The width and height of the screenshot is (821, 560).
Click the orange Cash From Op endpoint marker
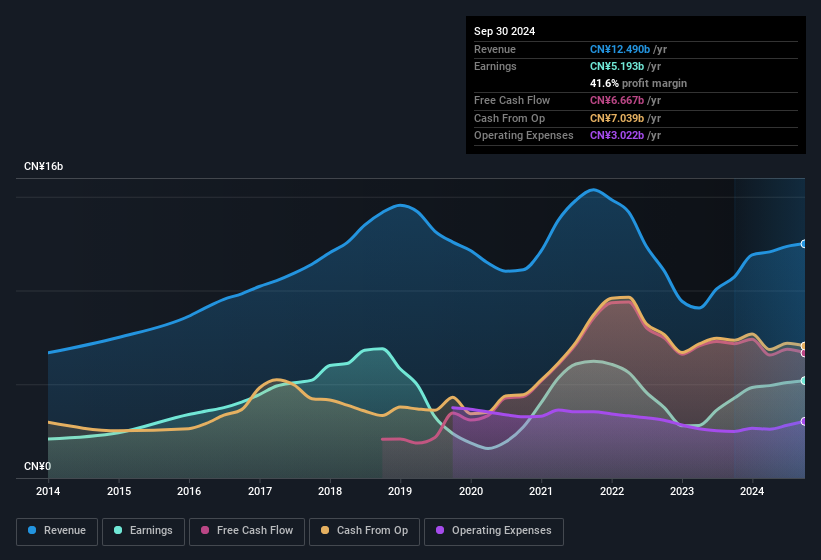coord(804,346)
